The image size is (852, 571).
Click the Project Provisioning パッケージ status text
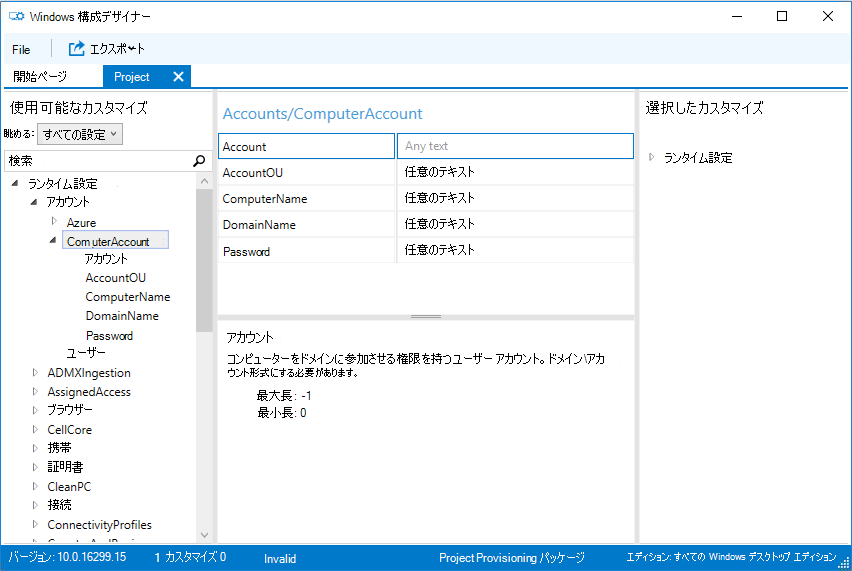point(511,558)
